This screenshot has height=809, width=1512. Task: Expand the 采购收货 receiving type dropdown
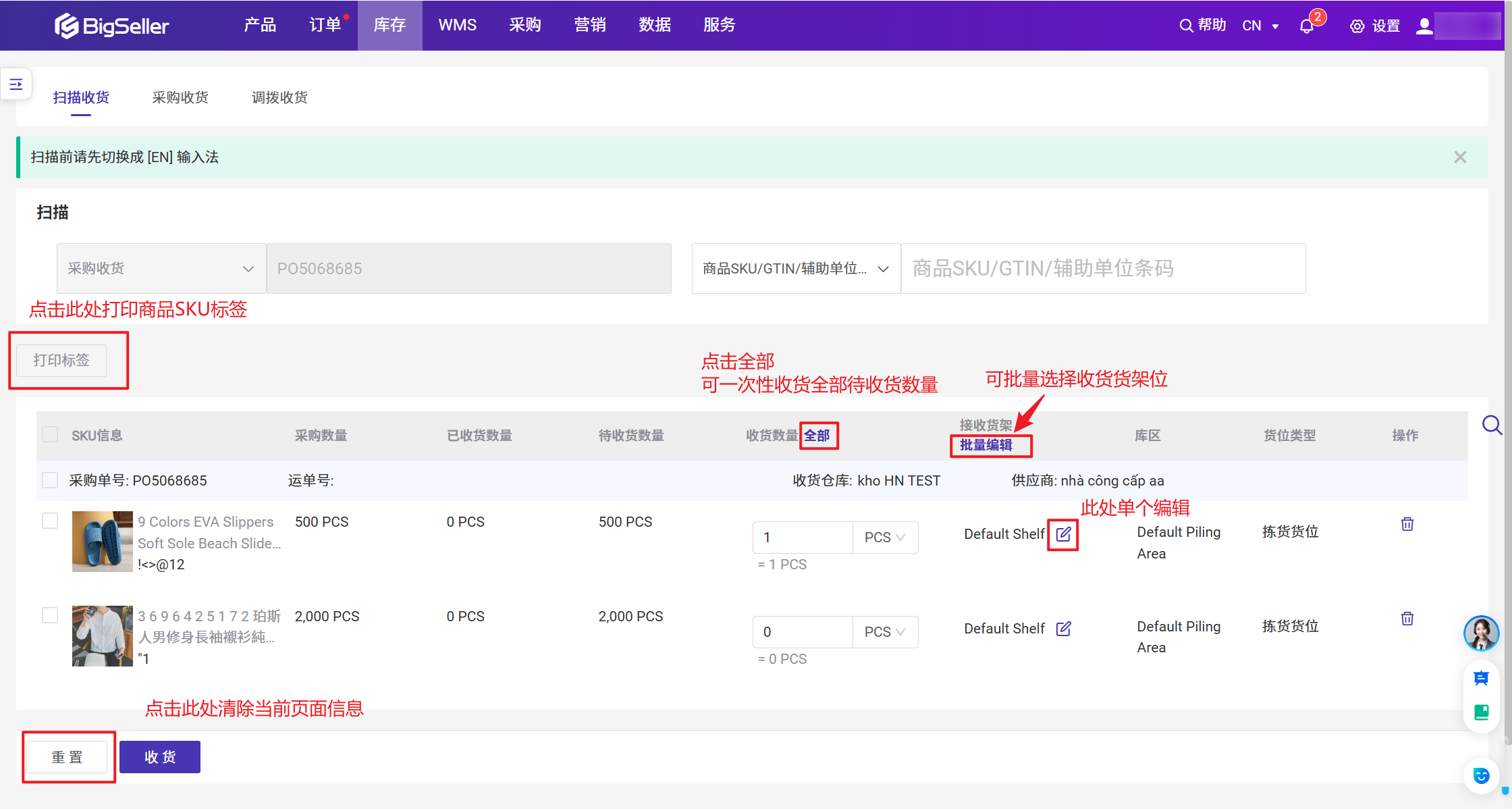[161, 268]
